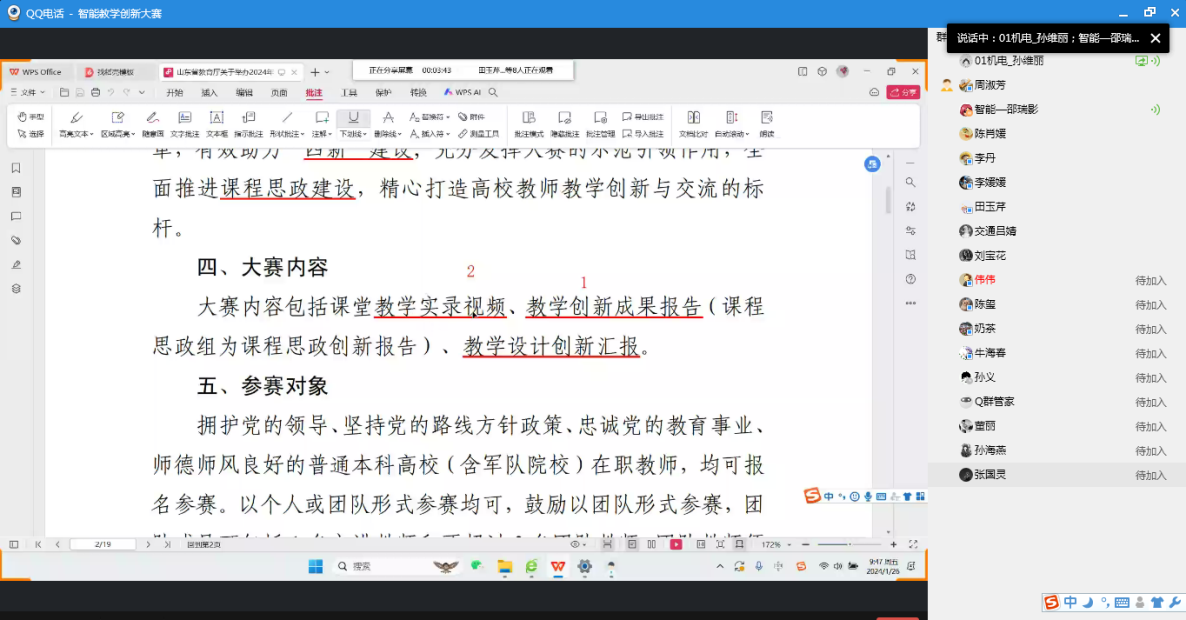The width and height of the screenshot is (1186, 620).
Task: Toggle 批注模式 annotation mode
Action: (x=529, y=123)
